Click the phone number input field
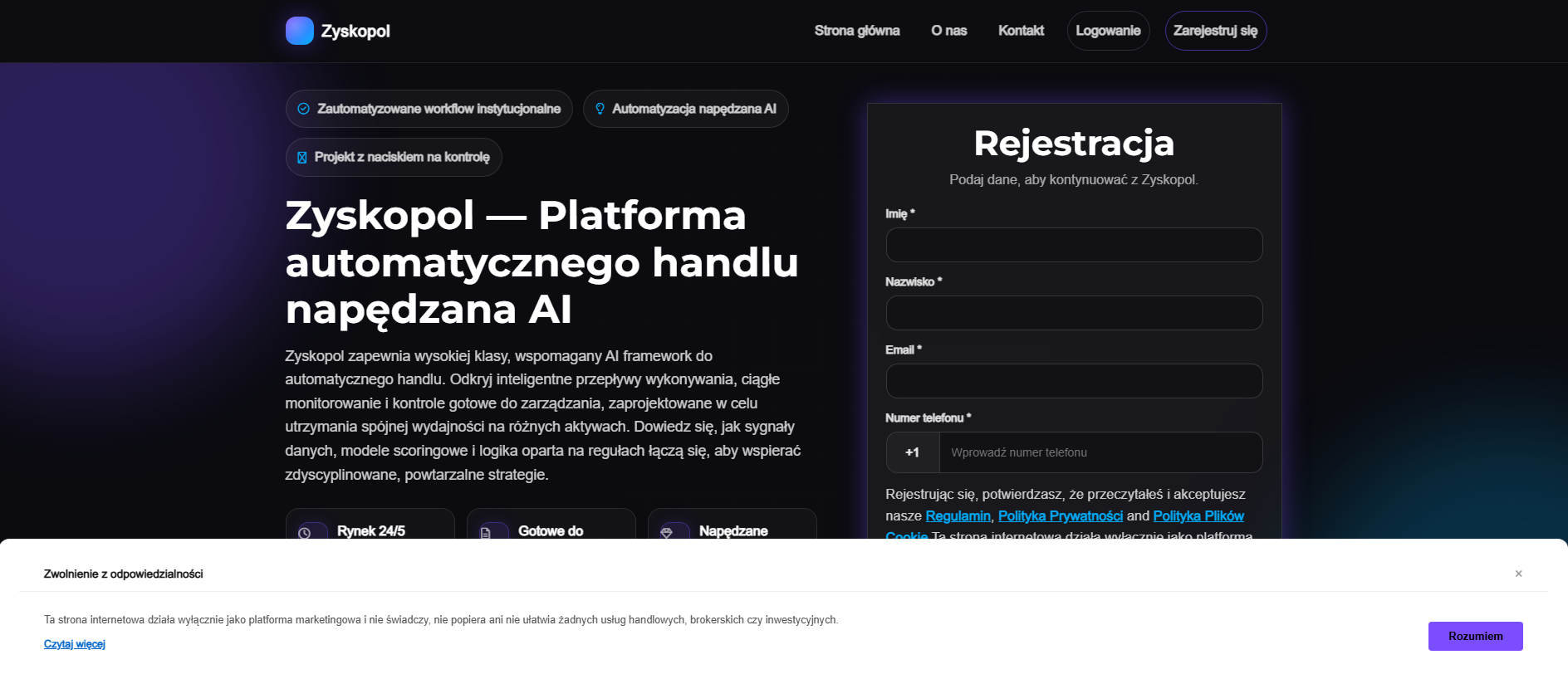The width and height of the screenshot is (1568, 679). click(1100, 452)
